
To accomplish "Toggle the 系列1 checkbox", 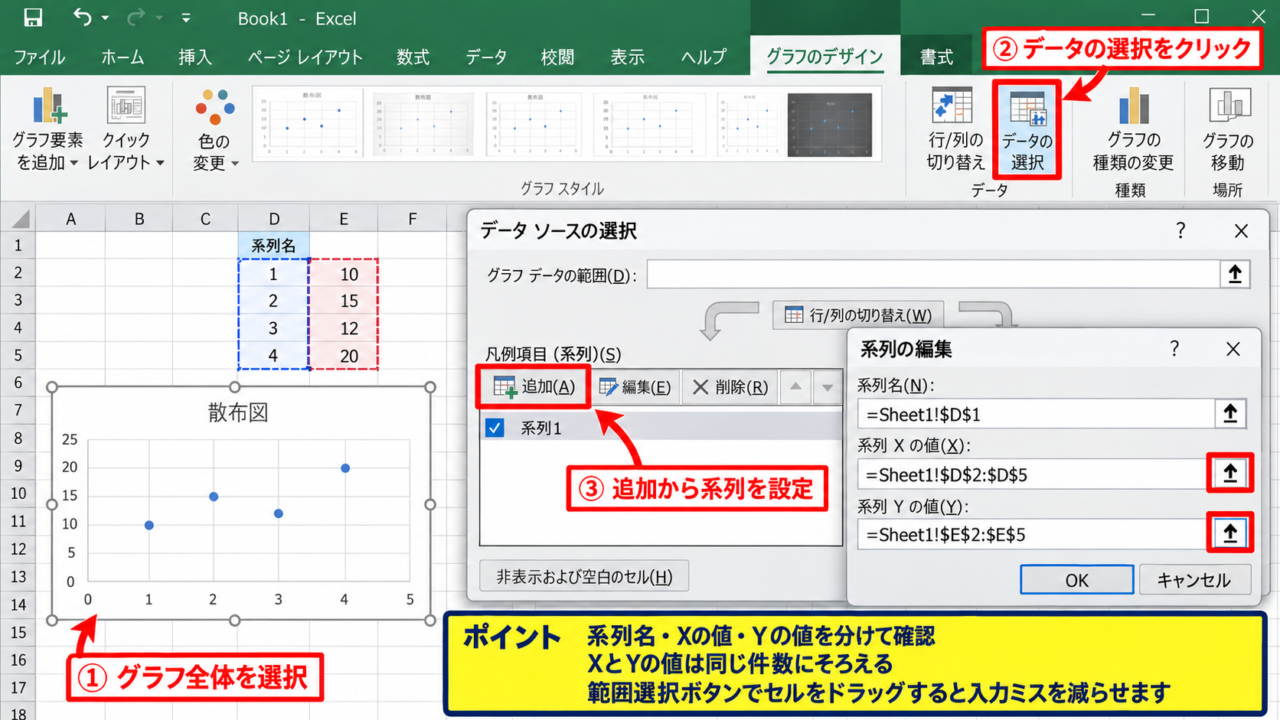I will point(495,428).
